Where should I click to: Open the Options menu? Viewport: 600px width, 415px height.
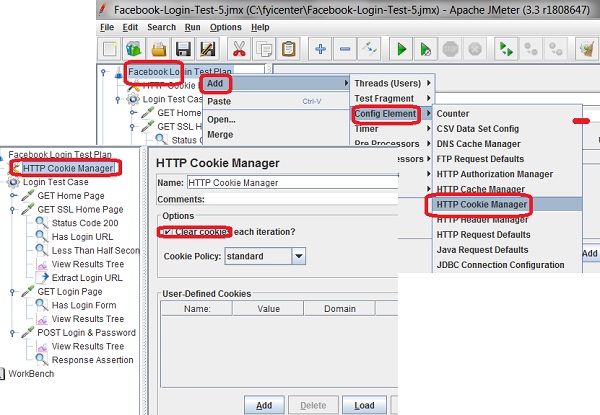(226, 28)
